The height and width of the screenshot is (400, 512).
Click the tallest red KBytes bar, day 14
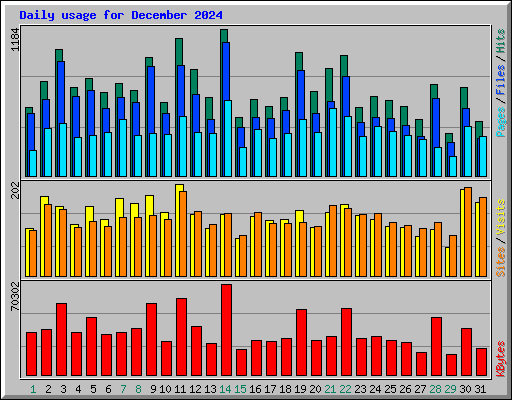pyautogui.click(x=226, y=330)
